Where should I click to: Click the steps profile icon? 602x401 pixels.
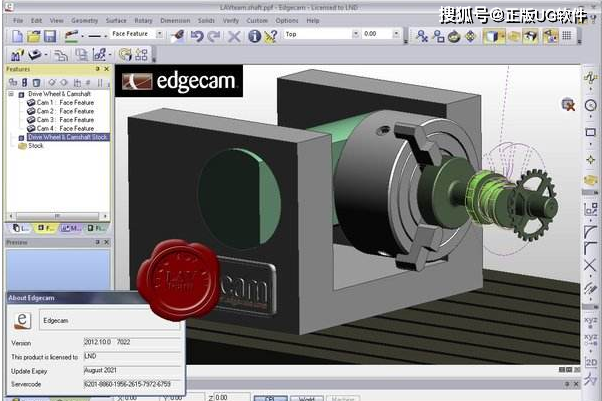(x=61, y=55)
